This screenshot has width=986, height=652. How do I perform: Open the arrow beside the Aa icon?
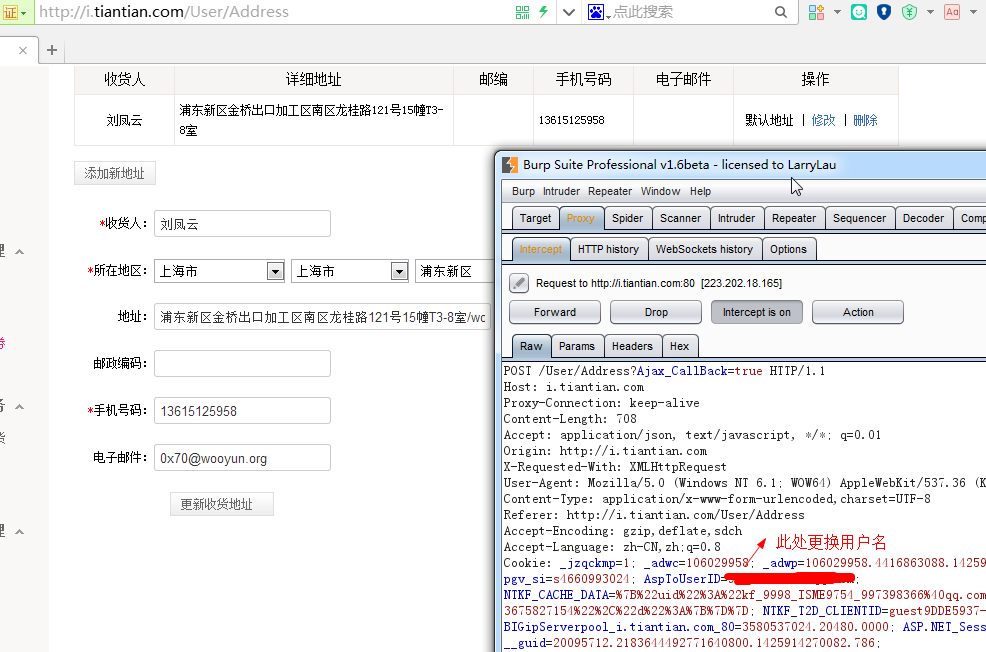point(973,12)
